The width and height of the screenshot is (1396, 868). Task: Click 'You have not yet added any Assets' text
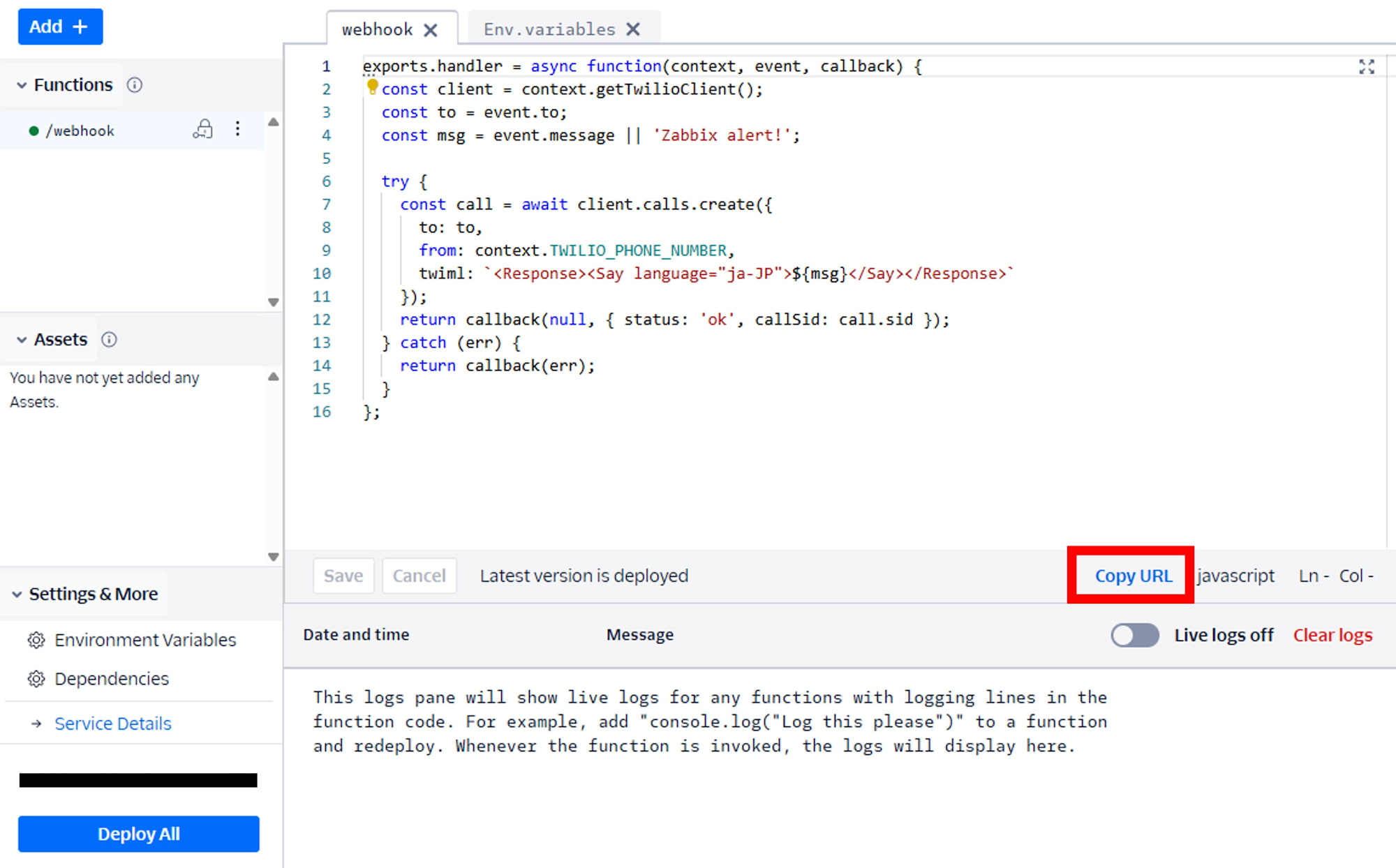(105, 390)
